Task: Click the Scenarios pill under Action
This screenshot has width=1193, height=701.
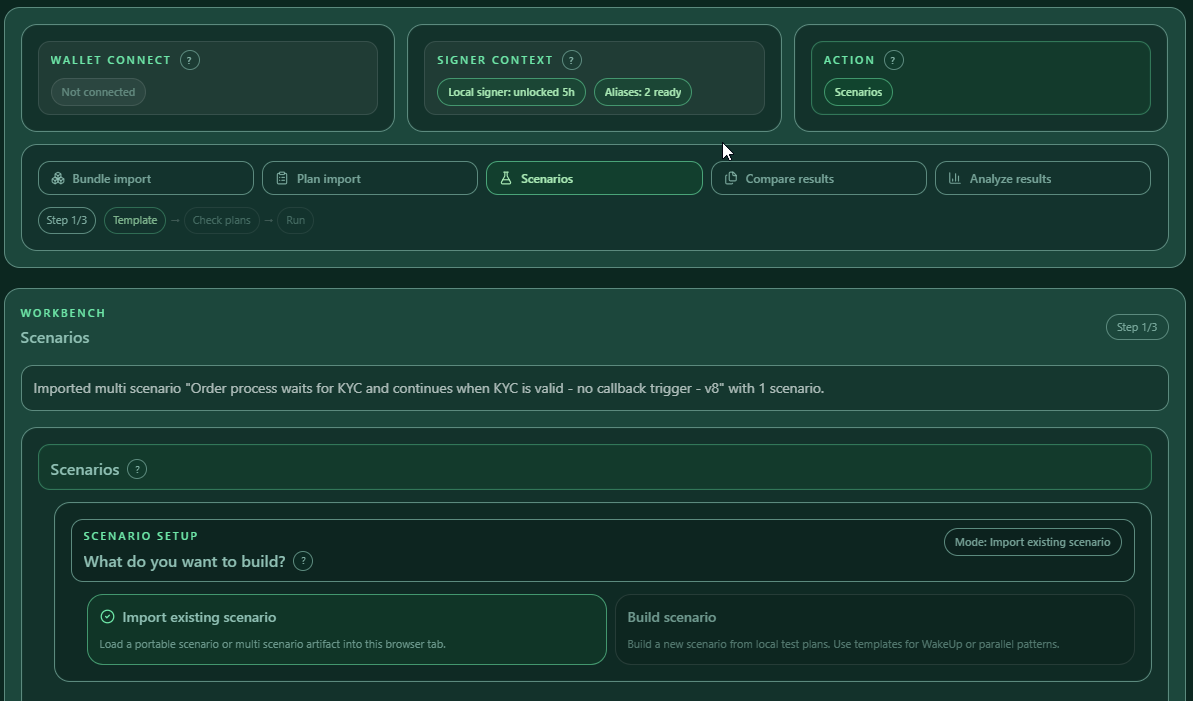Action: click(858, 92)
